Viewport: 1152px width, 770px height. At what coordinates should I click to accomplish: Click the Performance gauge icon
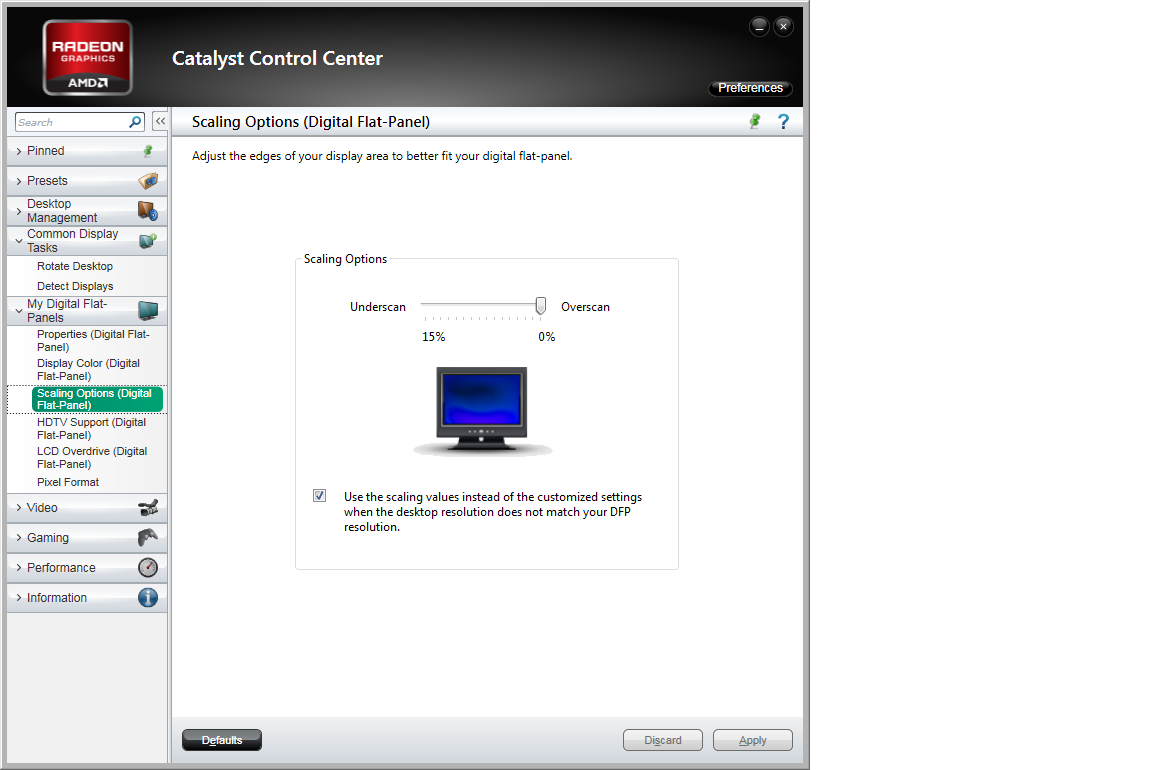(148, 567)
